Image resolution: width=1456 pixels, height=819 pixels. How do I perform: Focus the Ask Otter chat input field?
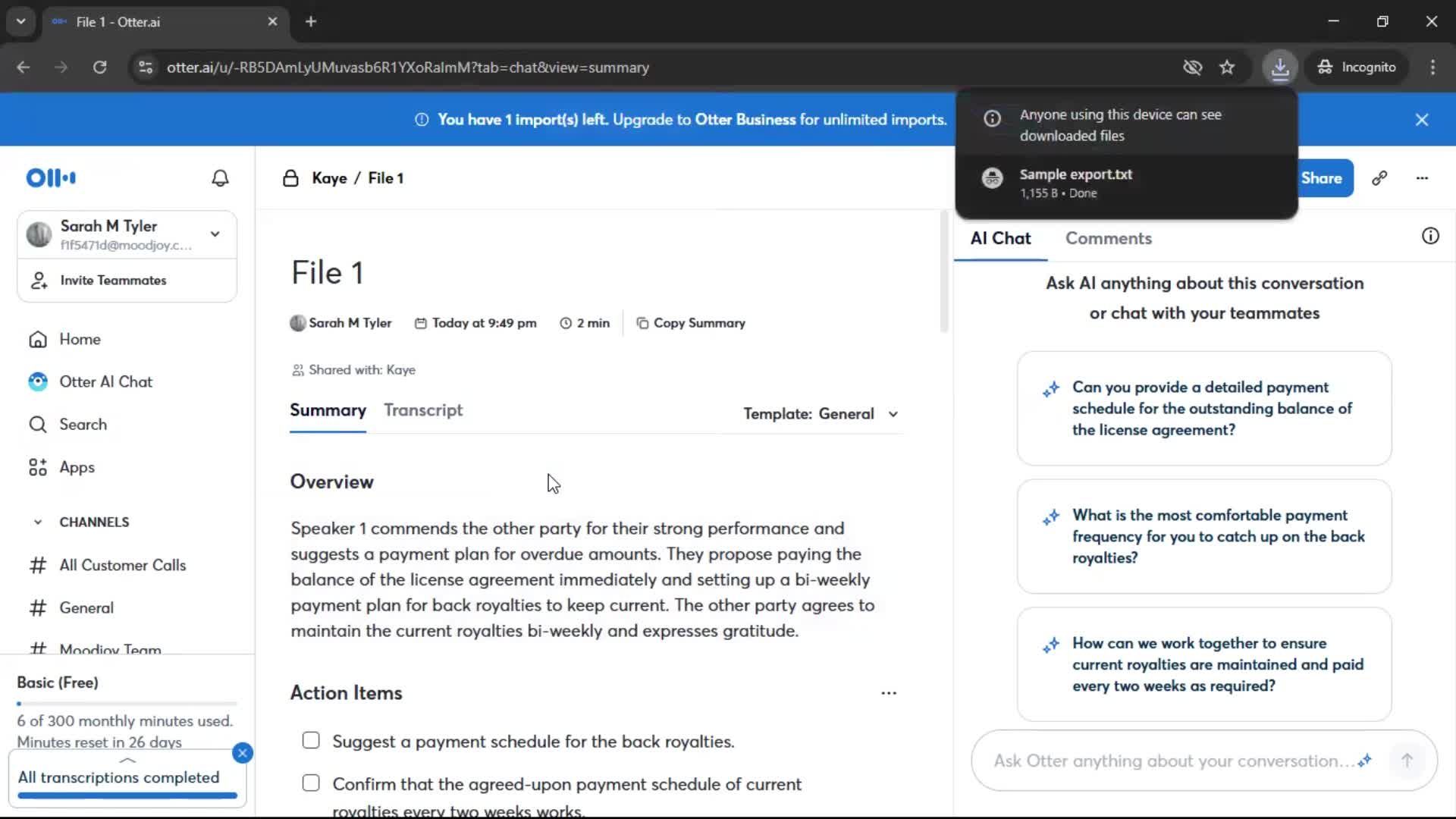tap(1172, 761)
